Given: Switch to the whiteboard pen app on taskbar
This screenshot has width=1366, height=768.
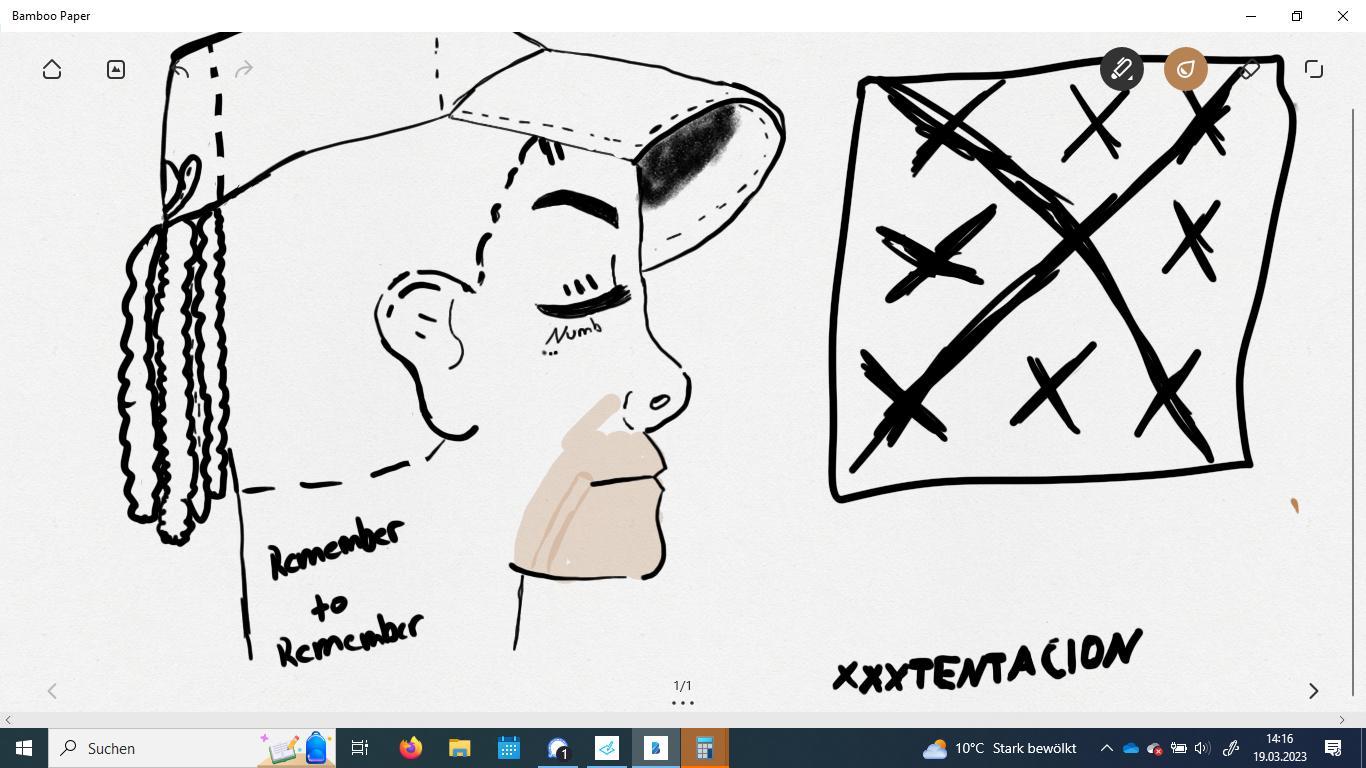Looking at the screenshot, I should click(607, 748).
